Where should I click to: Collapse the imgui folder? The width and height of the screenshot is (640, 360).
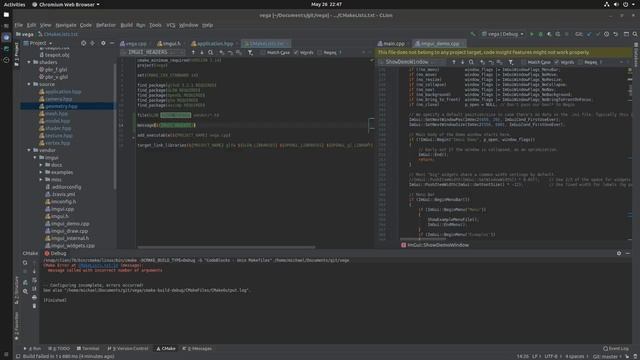point(35,158)
